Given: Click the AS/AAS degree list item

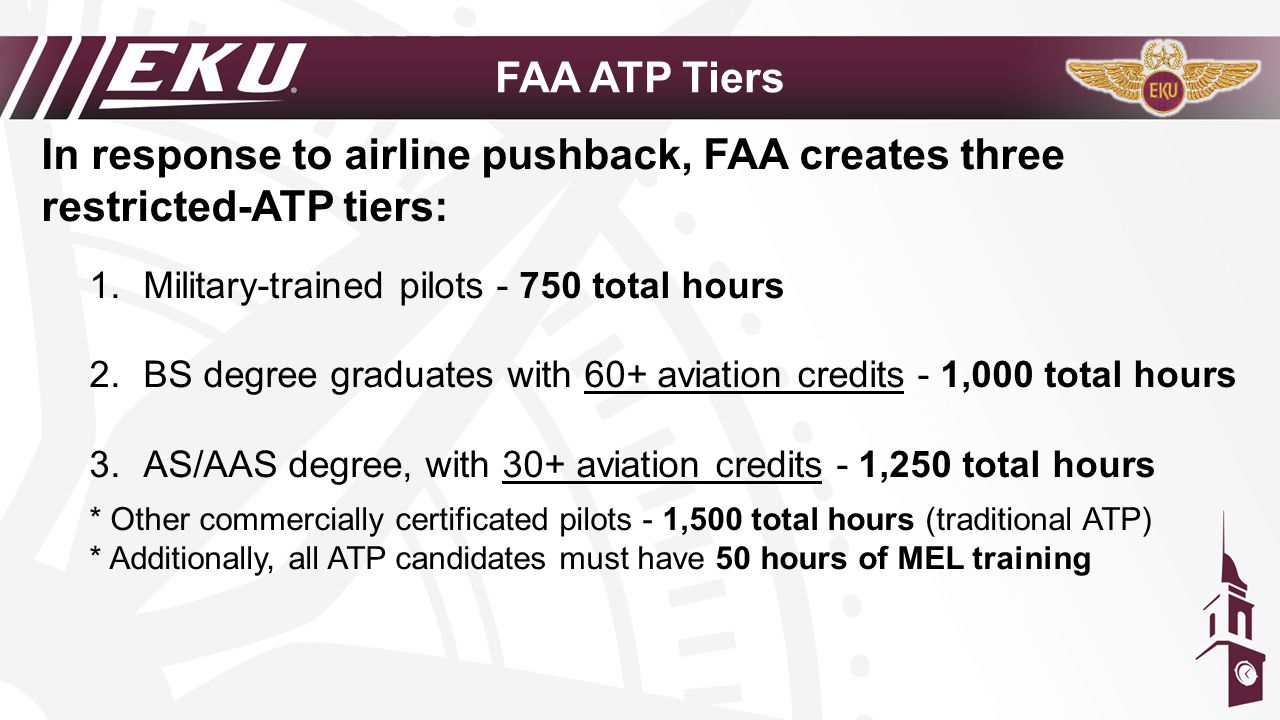Looking at the screenshot, I should [623, 465].
